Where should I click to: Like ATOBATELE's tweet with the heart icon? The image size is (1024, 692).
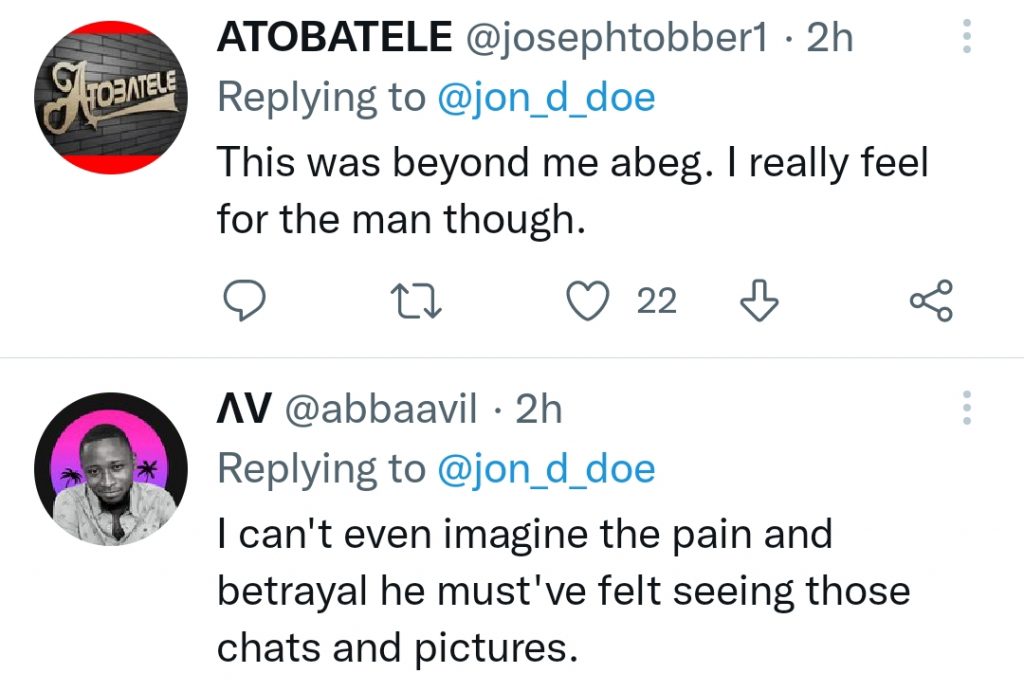[588, 301]
